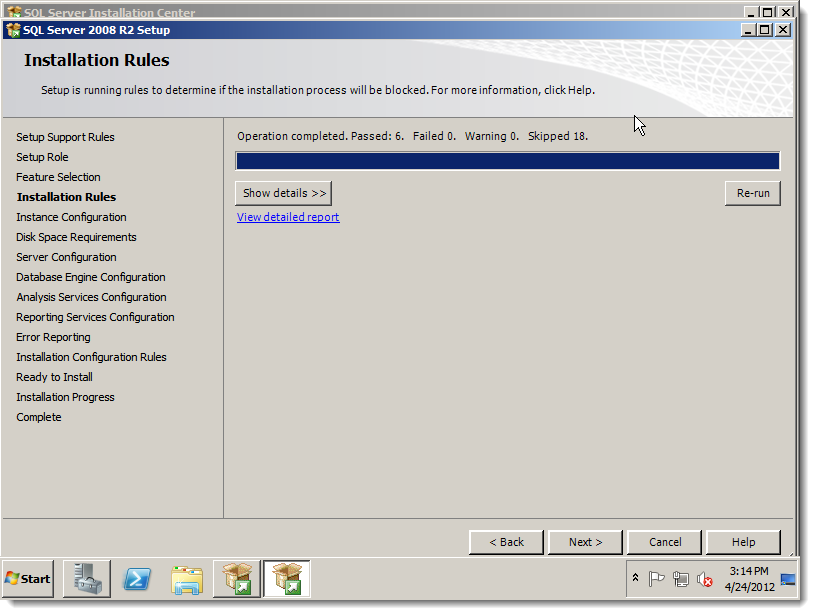Click the 'Installation Rules' page heading
This screenshot has width=815, height=615.
tap(97, 60)
